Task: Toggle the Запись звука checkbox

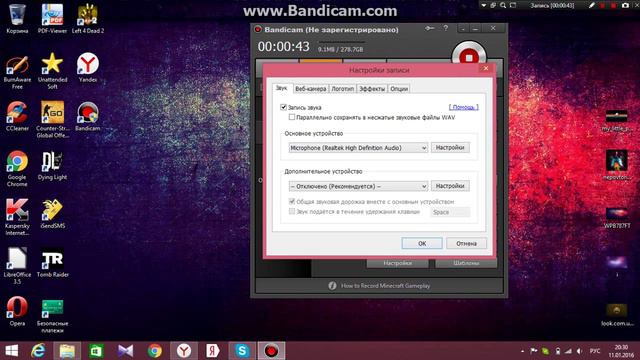Action: [283, 107]
